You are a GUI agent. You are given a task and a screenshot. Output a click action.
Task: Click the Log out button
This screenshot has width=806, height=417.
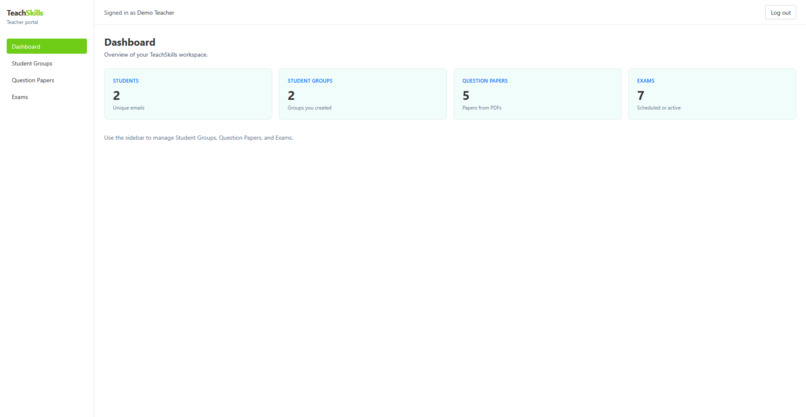pos(780,13)
